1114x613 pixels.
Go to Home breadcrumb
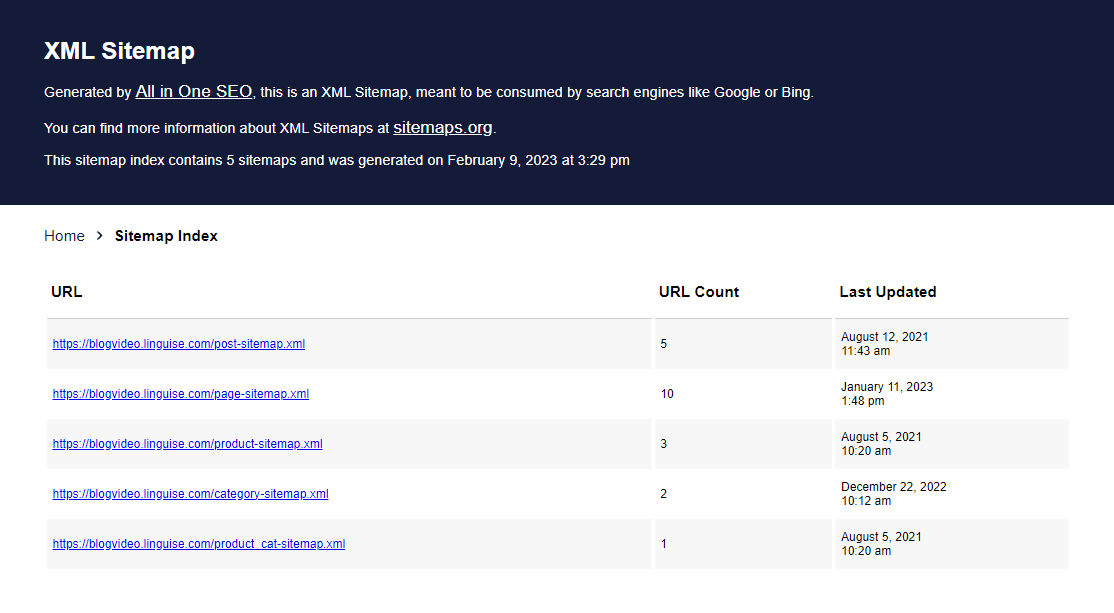[x=64, y=236]
